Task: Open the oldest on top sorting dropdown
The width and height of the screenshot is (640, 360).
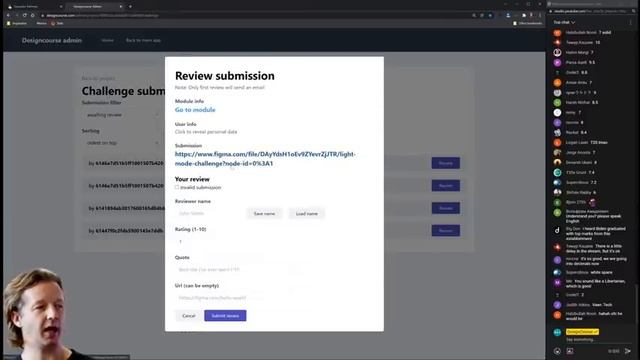Action: pos(122,143)
